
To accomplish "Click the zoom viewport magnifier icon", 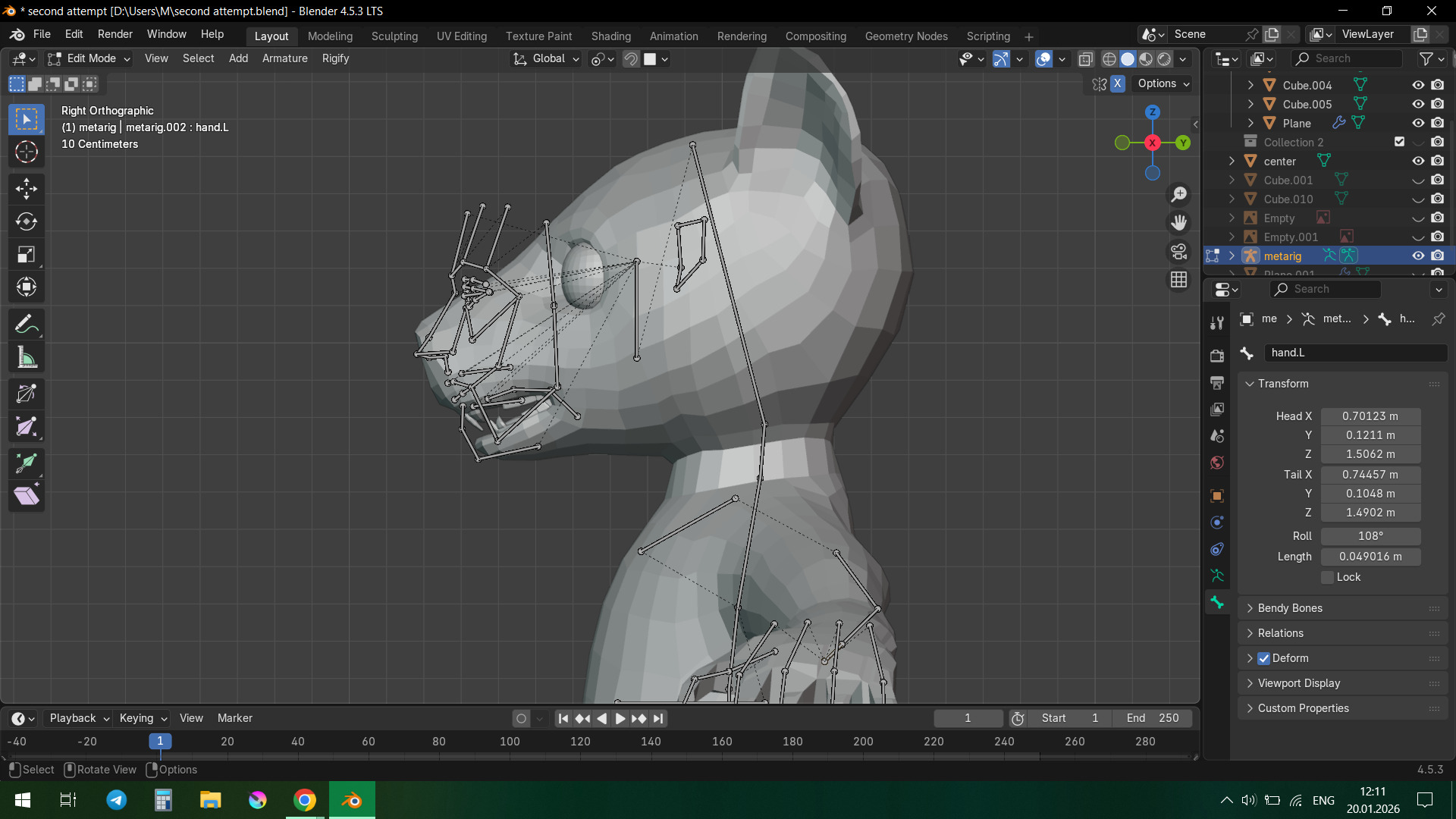I will click(1178, 195).
